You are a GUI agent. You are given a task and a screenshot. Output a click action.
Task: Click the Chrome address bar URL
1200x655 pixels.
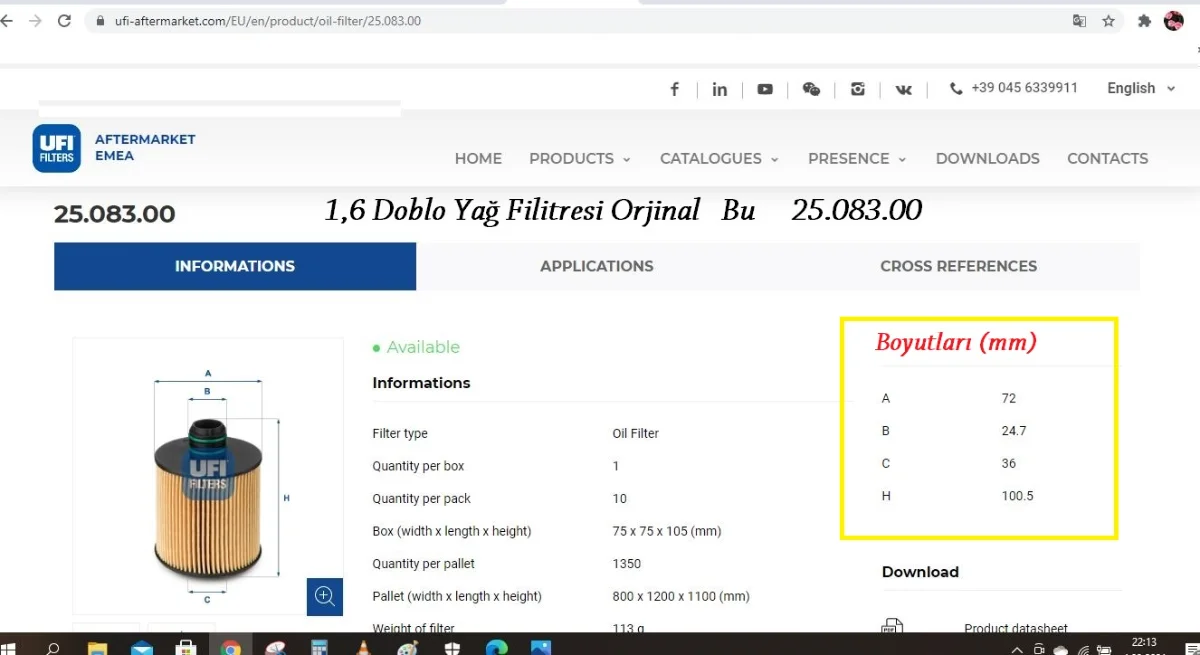(x=268, y=20)
